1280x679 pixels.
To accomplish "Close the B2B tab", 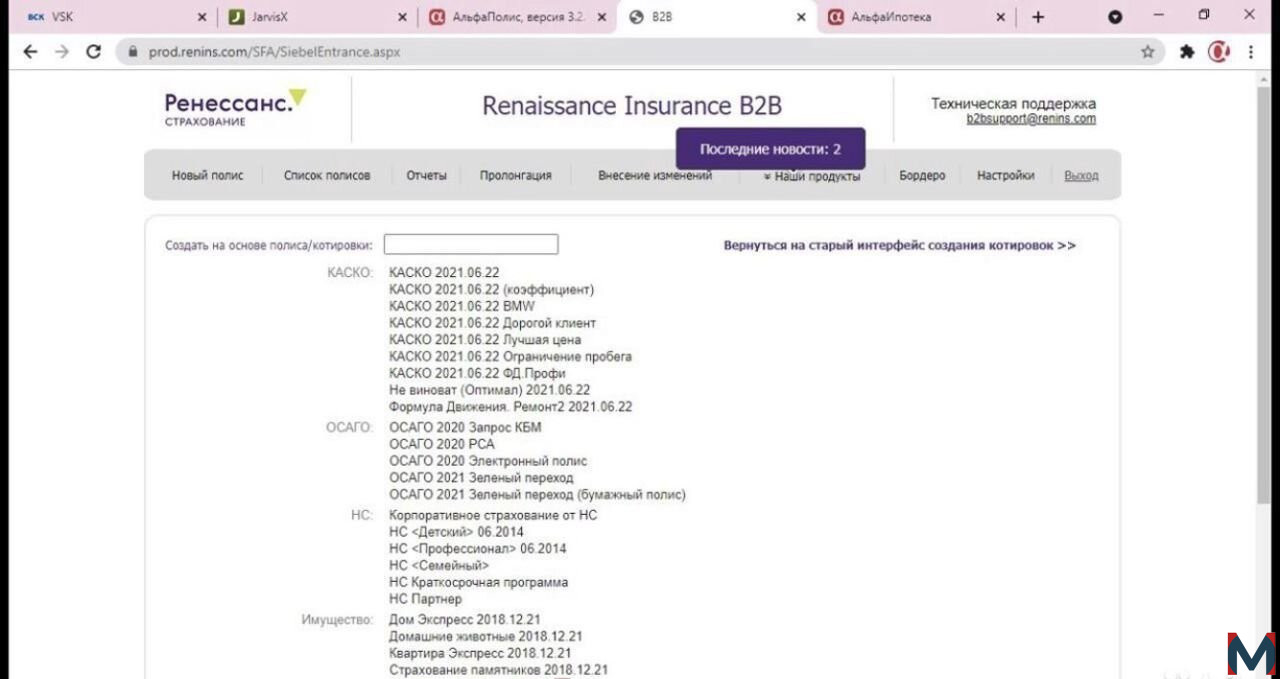I will tap(801, 17).
